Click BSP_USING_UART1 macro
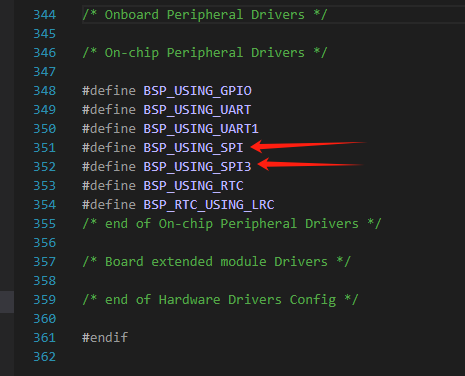 tap(201, 129)
